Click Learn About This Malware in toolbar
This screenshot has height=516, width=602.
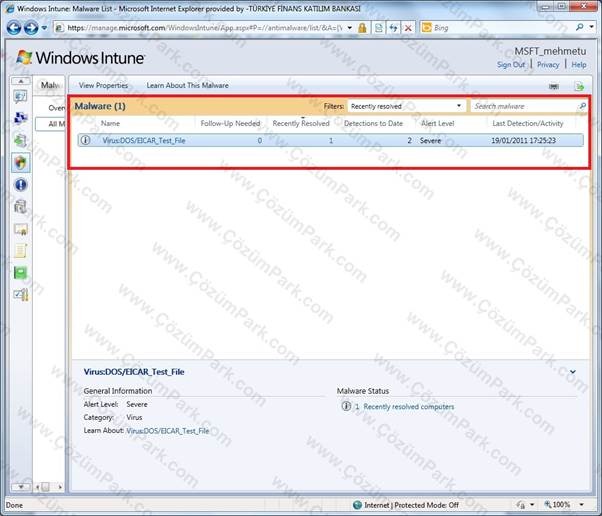point(187,85)
